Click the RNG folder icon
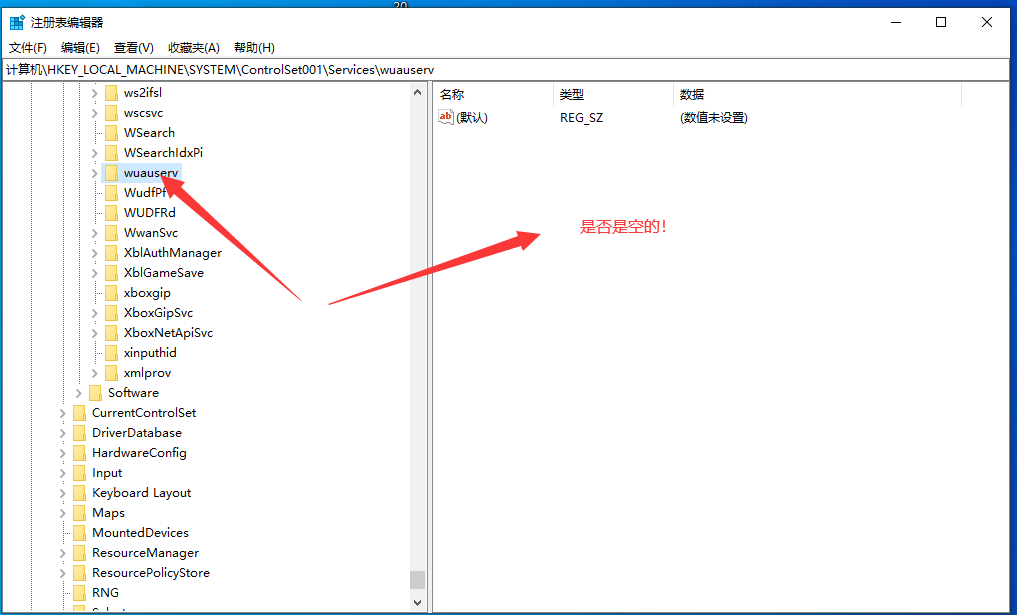The width and height of the screenshot is (1017, 615). tap(80, 593)
